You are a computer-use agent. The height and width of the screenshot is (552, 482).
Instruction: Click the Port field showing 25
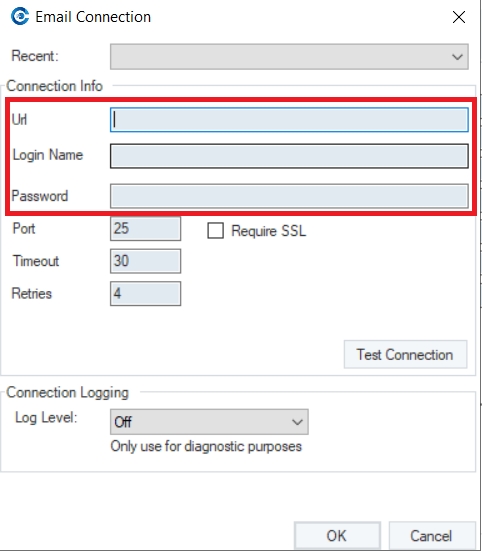click(x=145, y=228)
